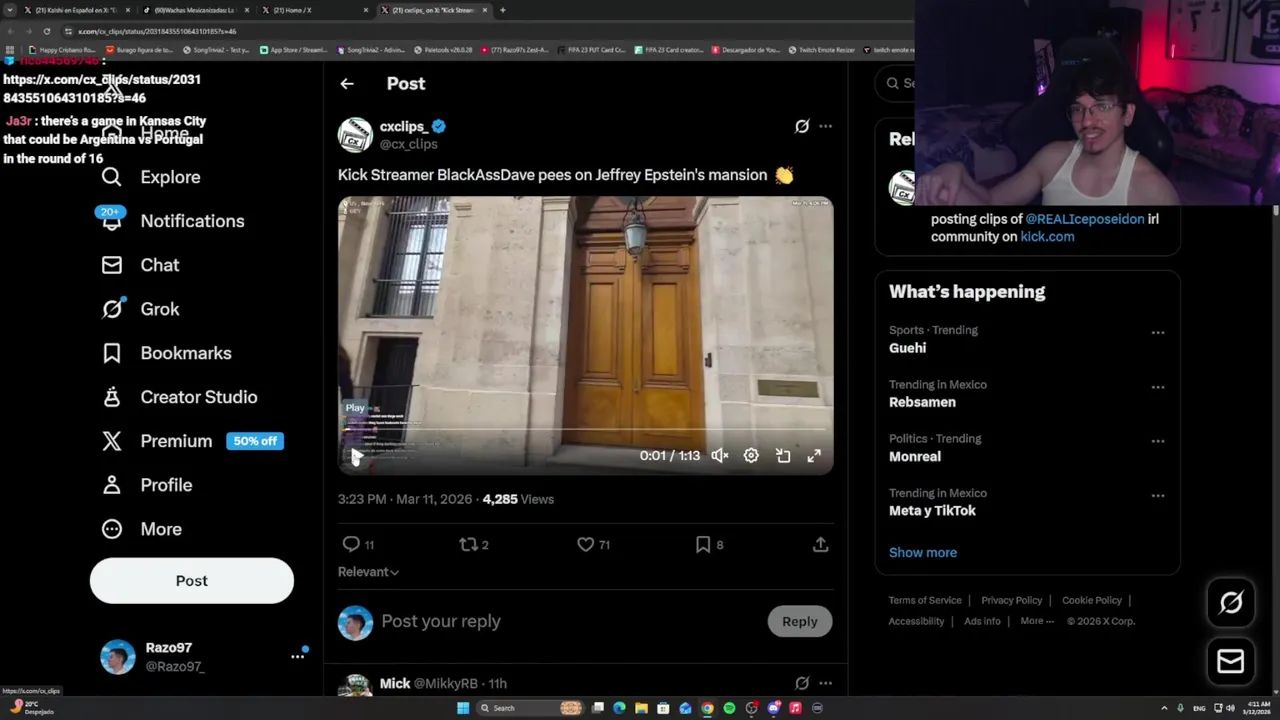1280x720 pixels.
Task: Play the video with the play button
Action: point(355,456)
